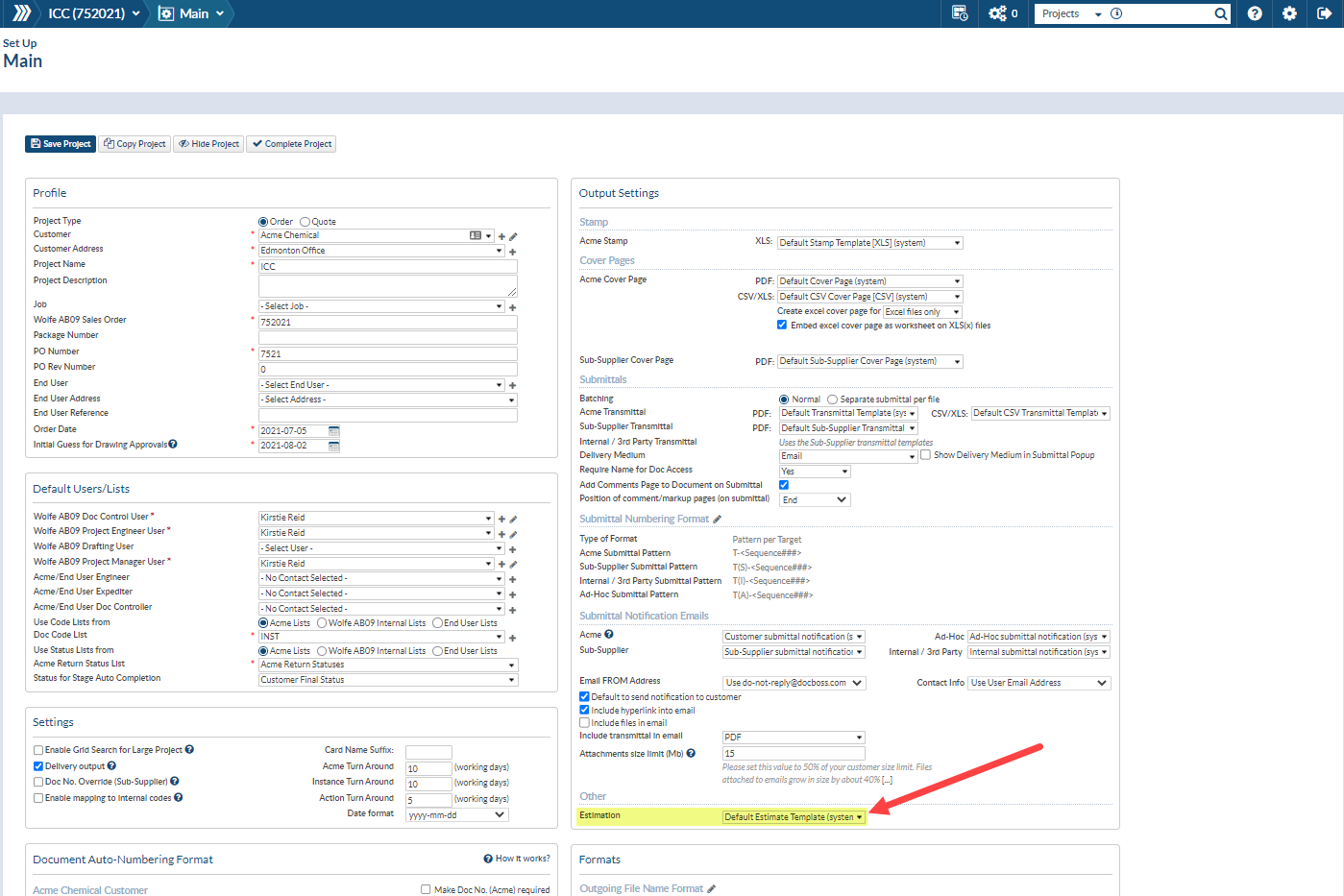1344x896 pixels.
Task: Open Drawing Approvals date calendar picker
Action: [x=334, y=446]
